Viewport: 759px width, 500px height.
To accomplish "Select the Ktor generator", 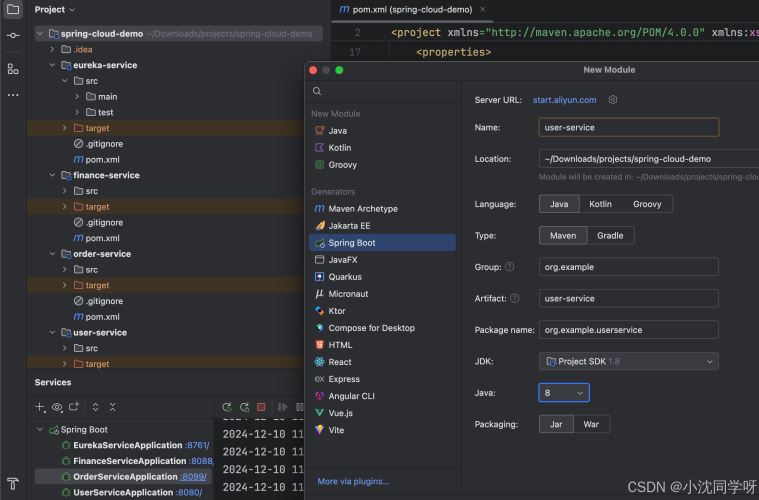I will [x=382, y=311].
